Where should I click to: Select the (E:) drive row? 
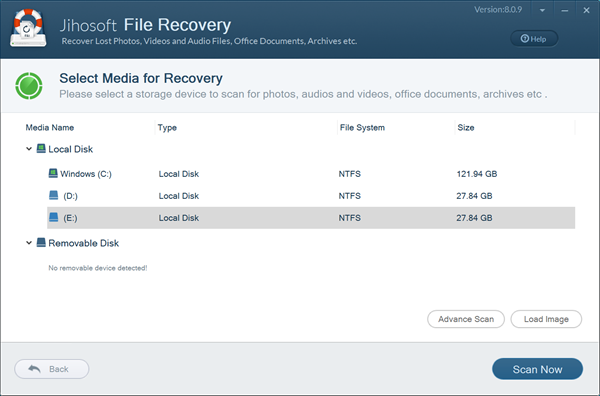click(311, 218)
